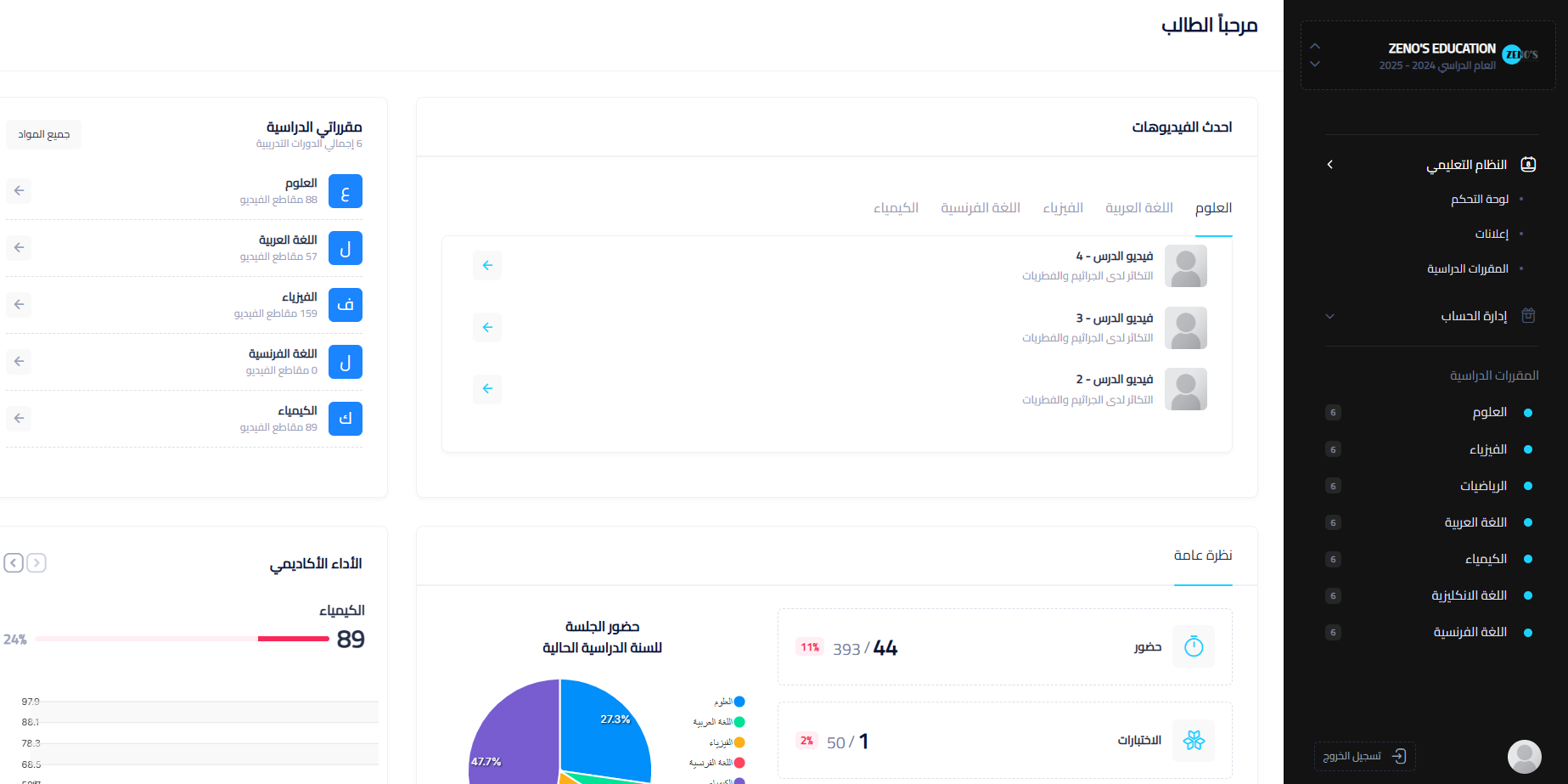Click the تسجيل الخروج logout button
The width and height of the screenshot is (1568, 784).
click(x=1364, y=756)
